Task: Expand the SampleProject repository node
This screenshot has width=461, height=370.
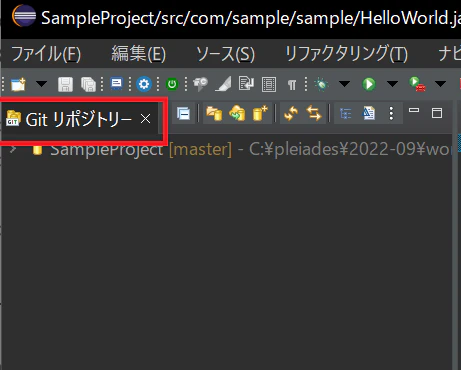Action: tap(13, 149)
